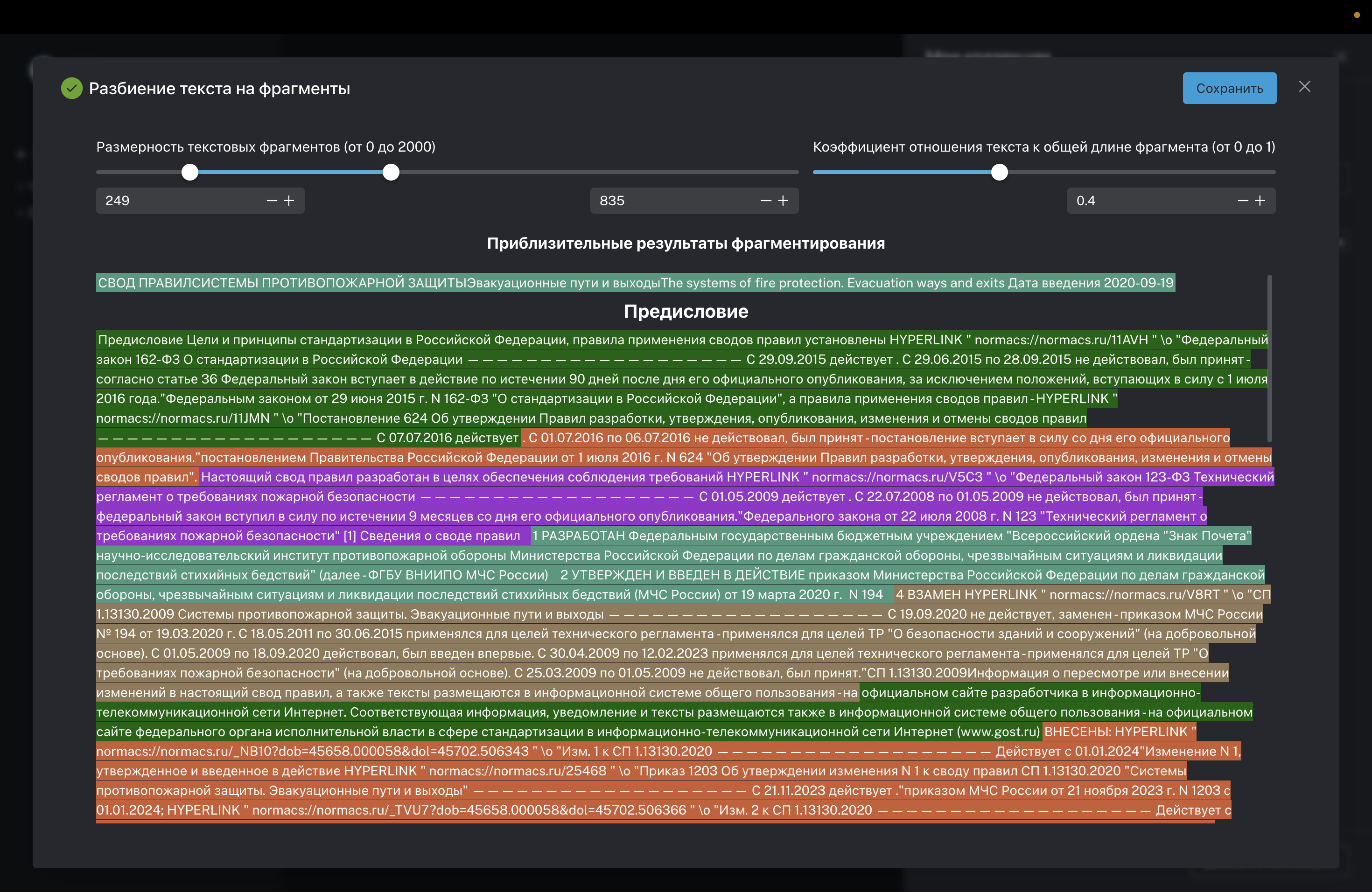Close the text fragmentation dialog
This screenshot has height=892, width=1372.
click(1304, 86)
